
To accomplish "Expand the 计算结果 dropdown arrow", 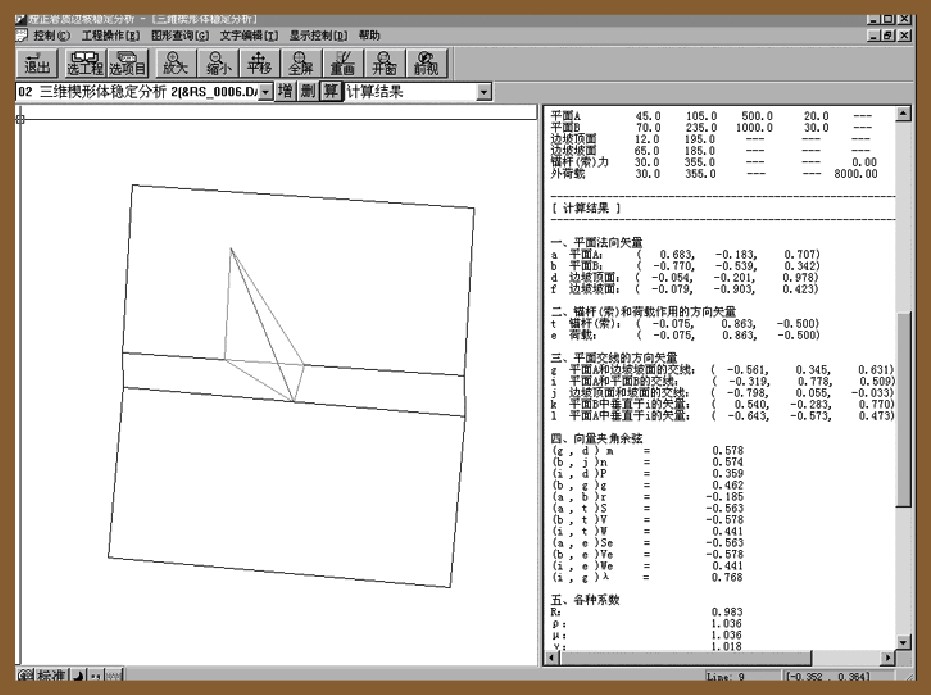I will point(484,92).
